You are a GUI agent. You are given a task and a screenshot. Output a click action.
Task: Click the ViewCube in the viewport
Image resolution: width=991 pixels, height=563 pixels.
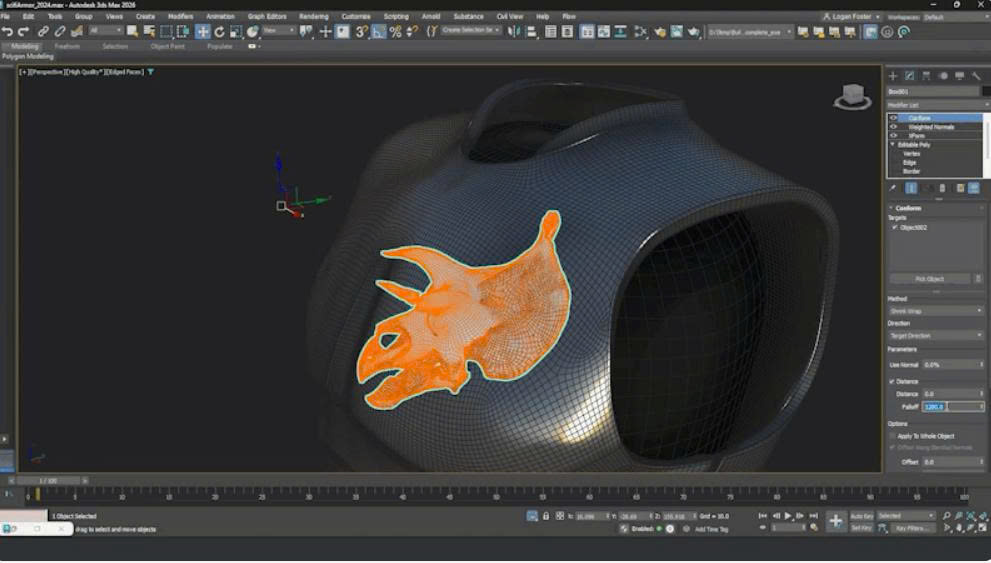[853, 97]
